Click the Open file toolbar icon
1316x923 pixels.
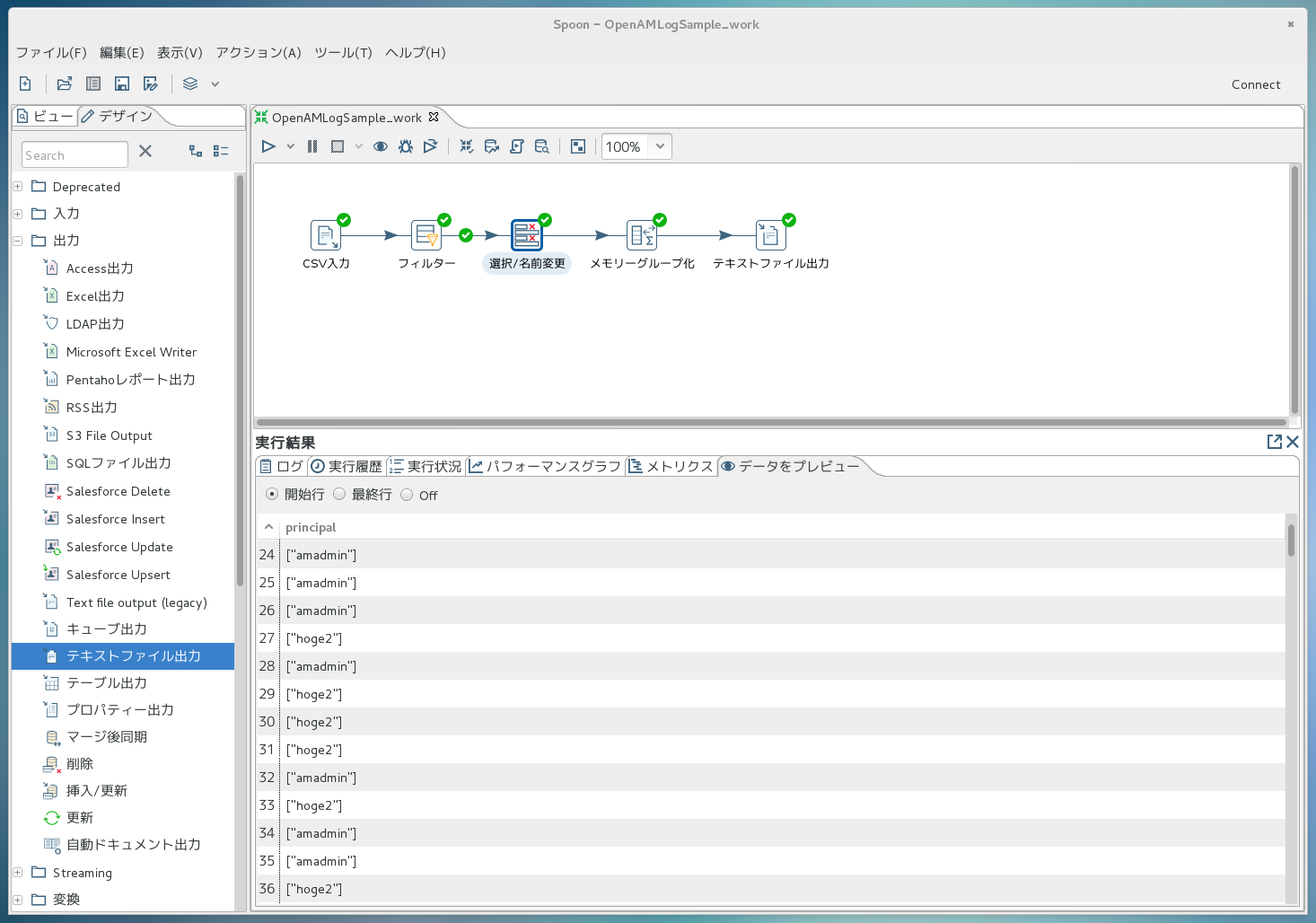tap(65, 84)
